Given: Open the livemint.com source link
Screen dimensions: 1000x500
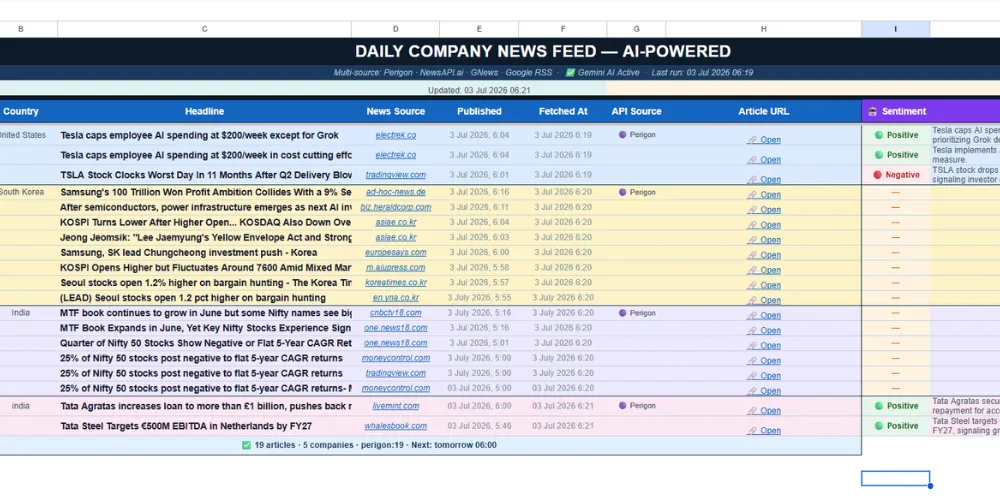Looking at the screenshot, I should (x=395, y=406).
